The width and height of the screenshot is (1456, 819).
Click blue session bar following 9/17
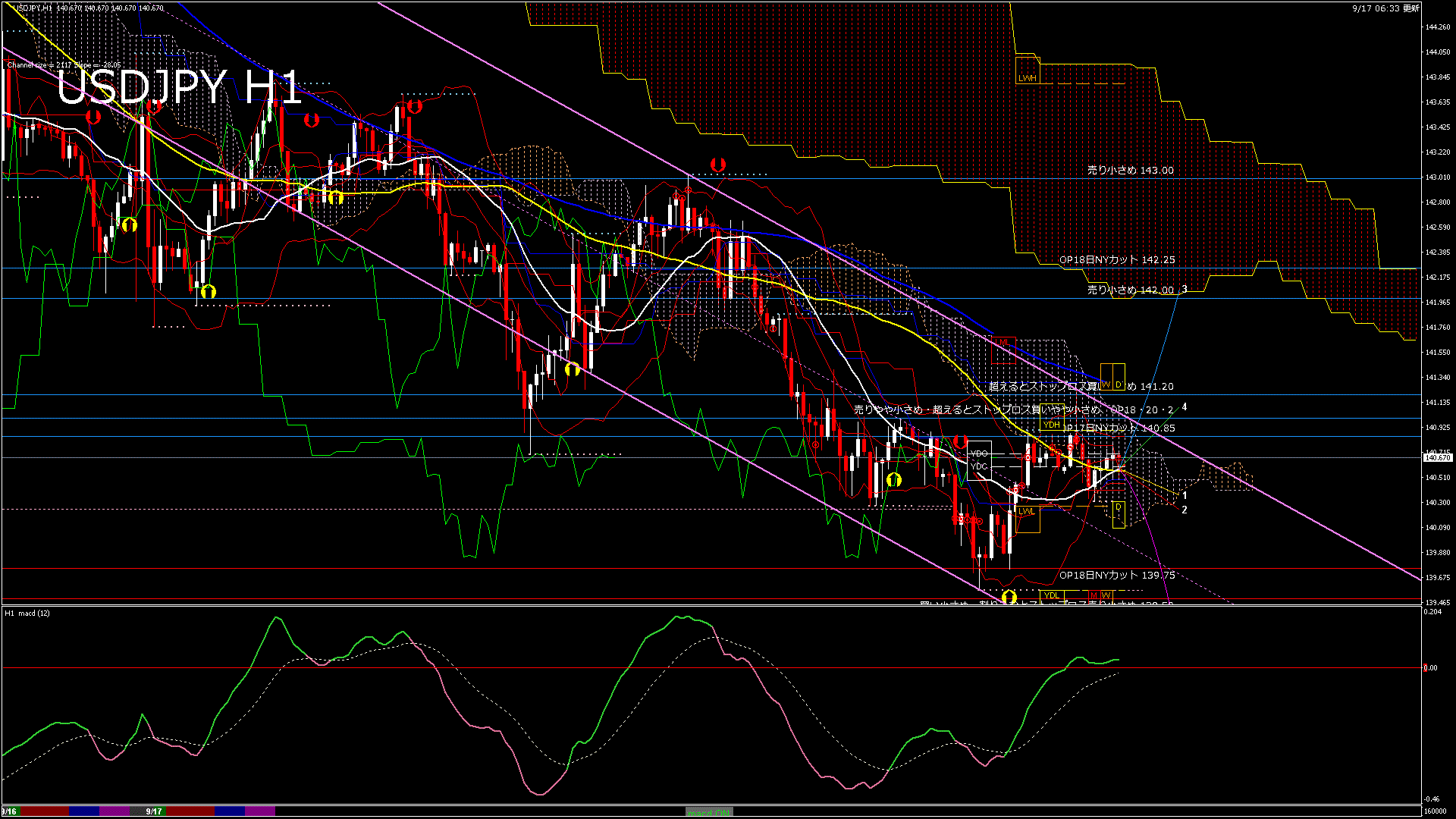pyautogui.click(x=230, y=811)
